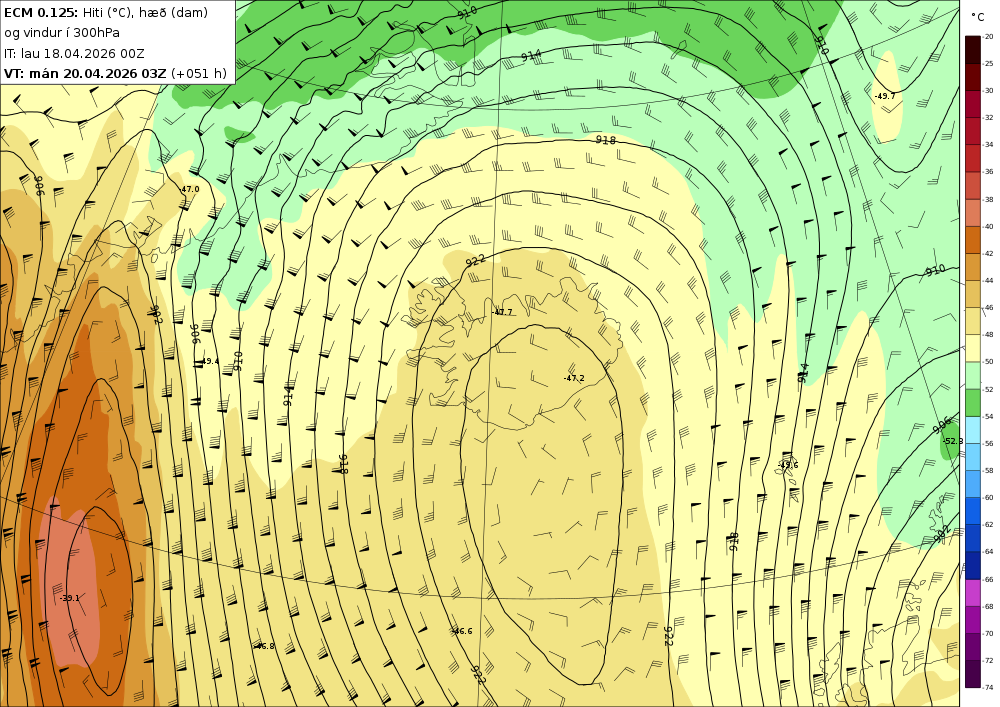
Task: Pick the pale yellow swatch between -48 and -50
Action: 973,348
